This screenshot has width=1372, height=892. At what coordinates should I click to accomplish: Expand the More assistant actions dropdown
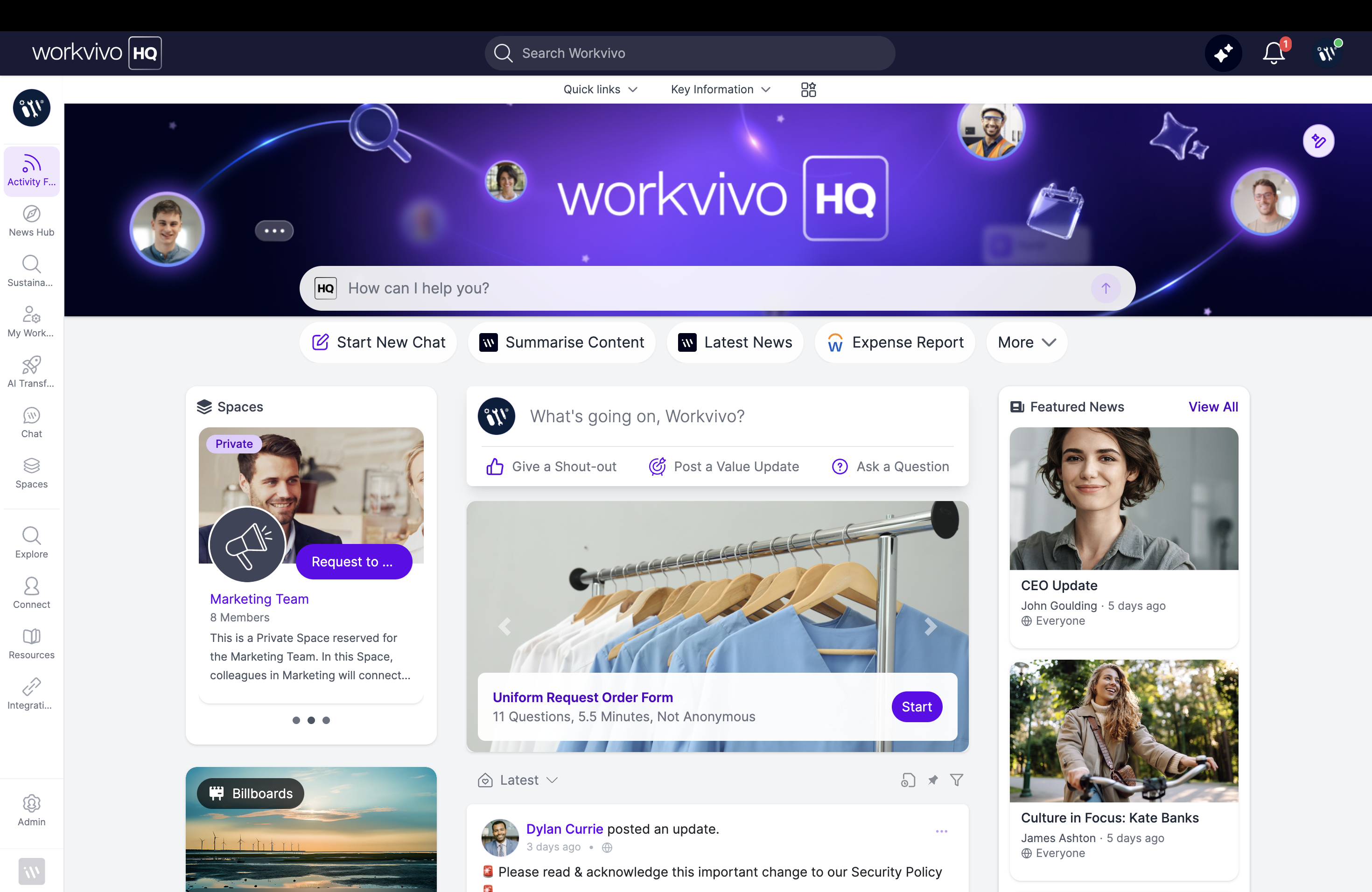(x=1027, y=342)
